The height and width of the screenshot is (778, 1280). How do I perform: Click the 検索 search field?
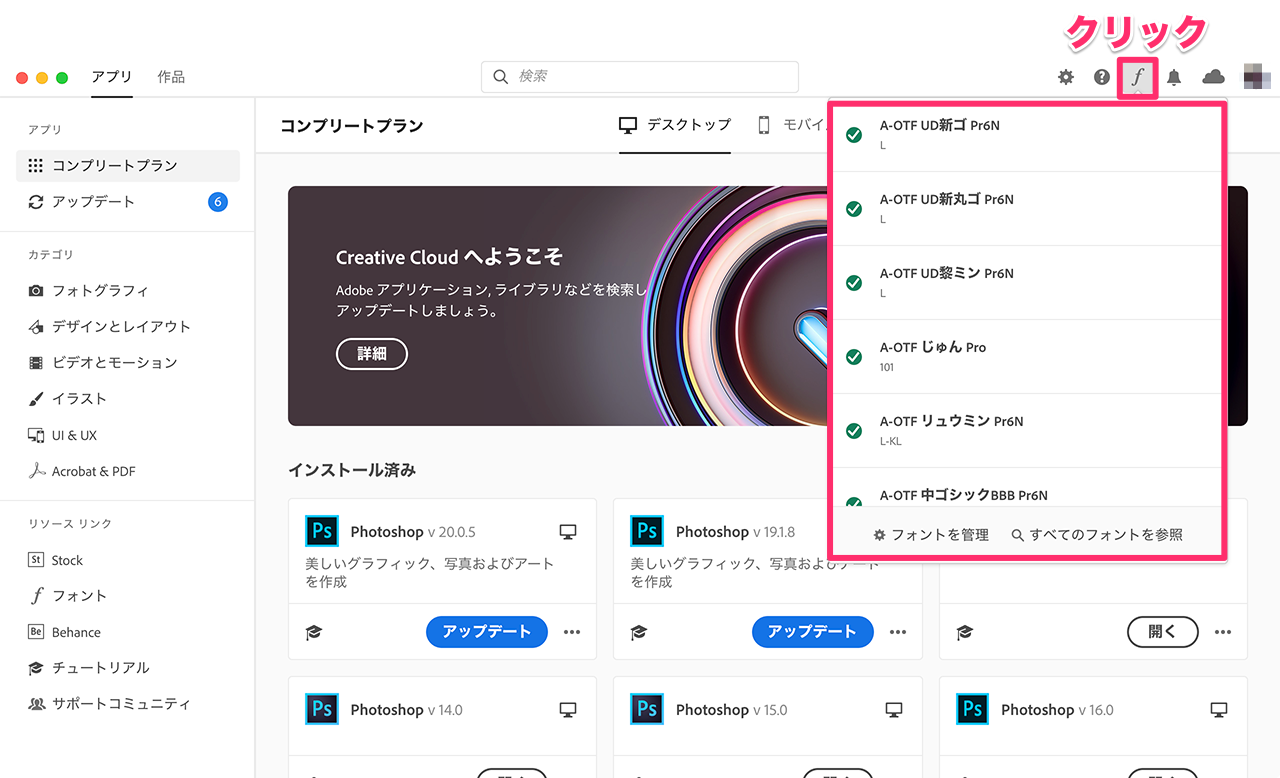(640, 77)
